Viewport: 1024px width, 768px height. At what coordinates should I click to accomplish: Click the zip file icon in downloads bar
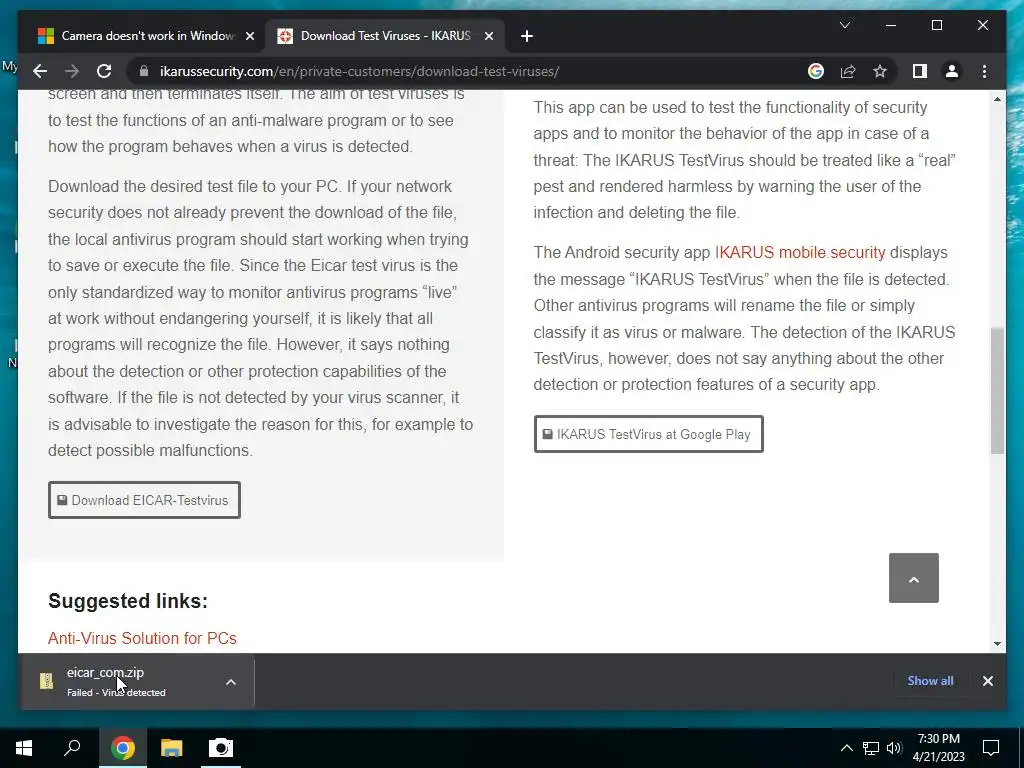46,681
